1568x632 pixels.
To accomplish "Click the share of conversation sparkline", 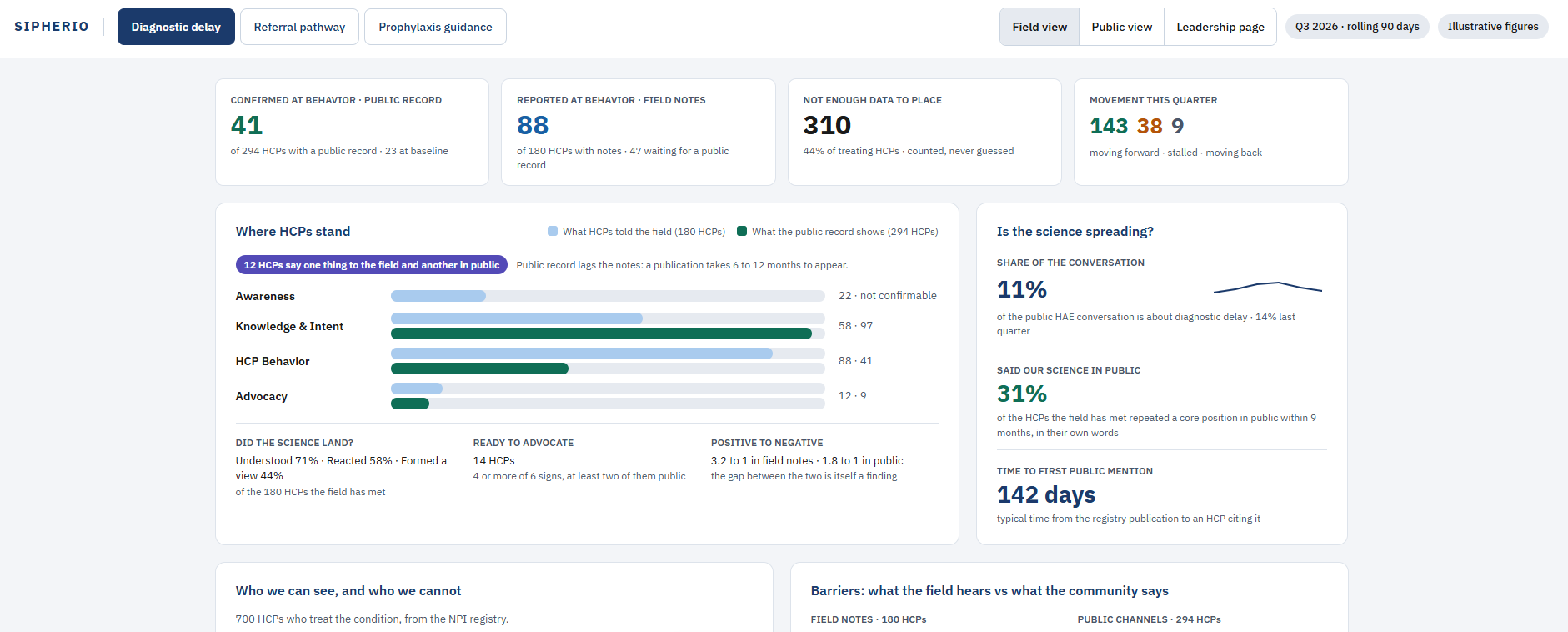I will 1268,288.
